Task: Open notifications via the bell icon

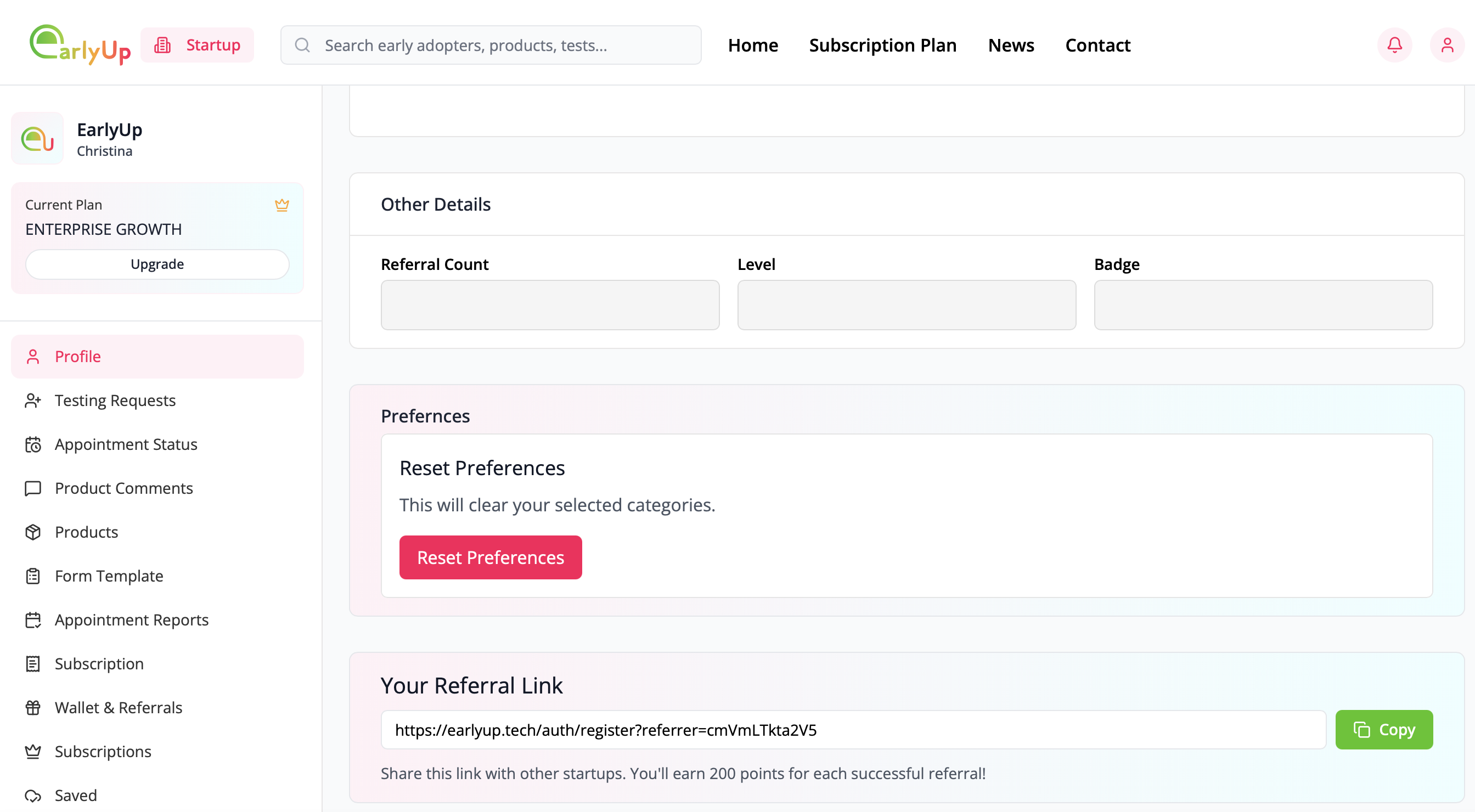Action: 1394,44
